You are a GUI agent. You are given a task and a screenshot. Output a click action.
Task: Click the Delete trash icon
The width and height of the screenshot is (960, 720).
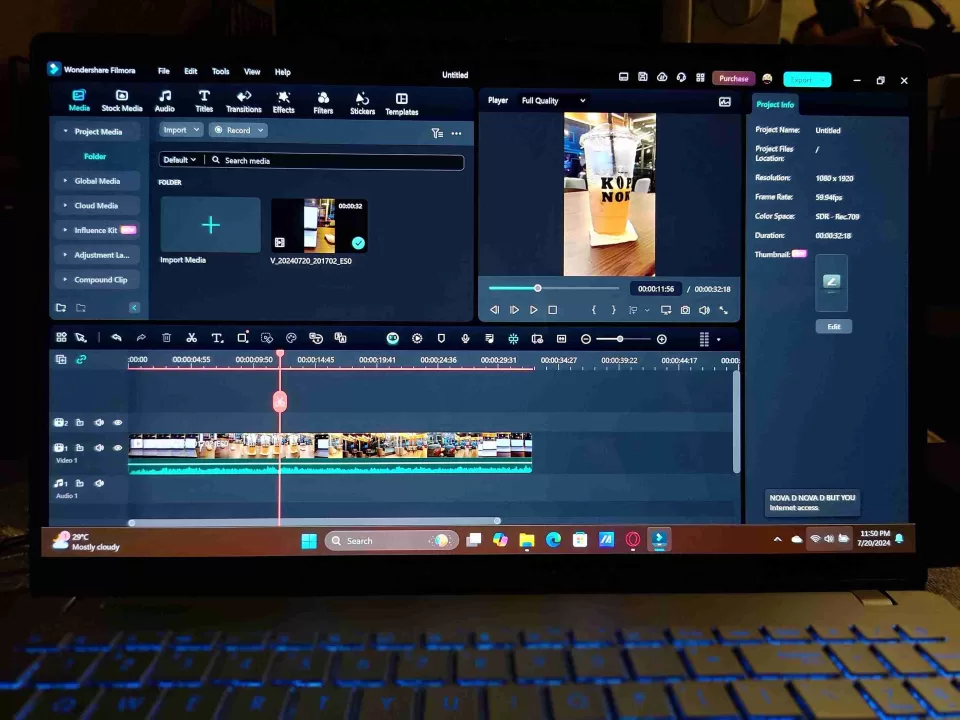[167, 337]
